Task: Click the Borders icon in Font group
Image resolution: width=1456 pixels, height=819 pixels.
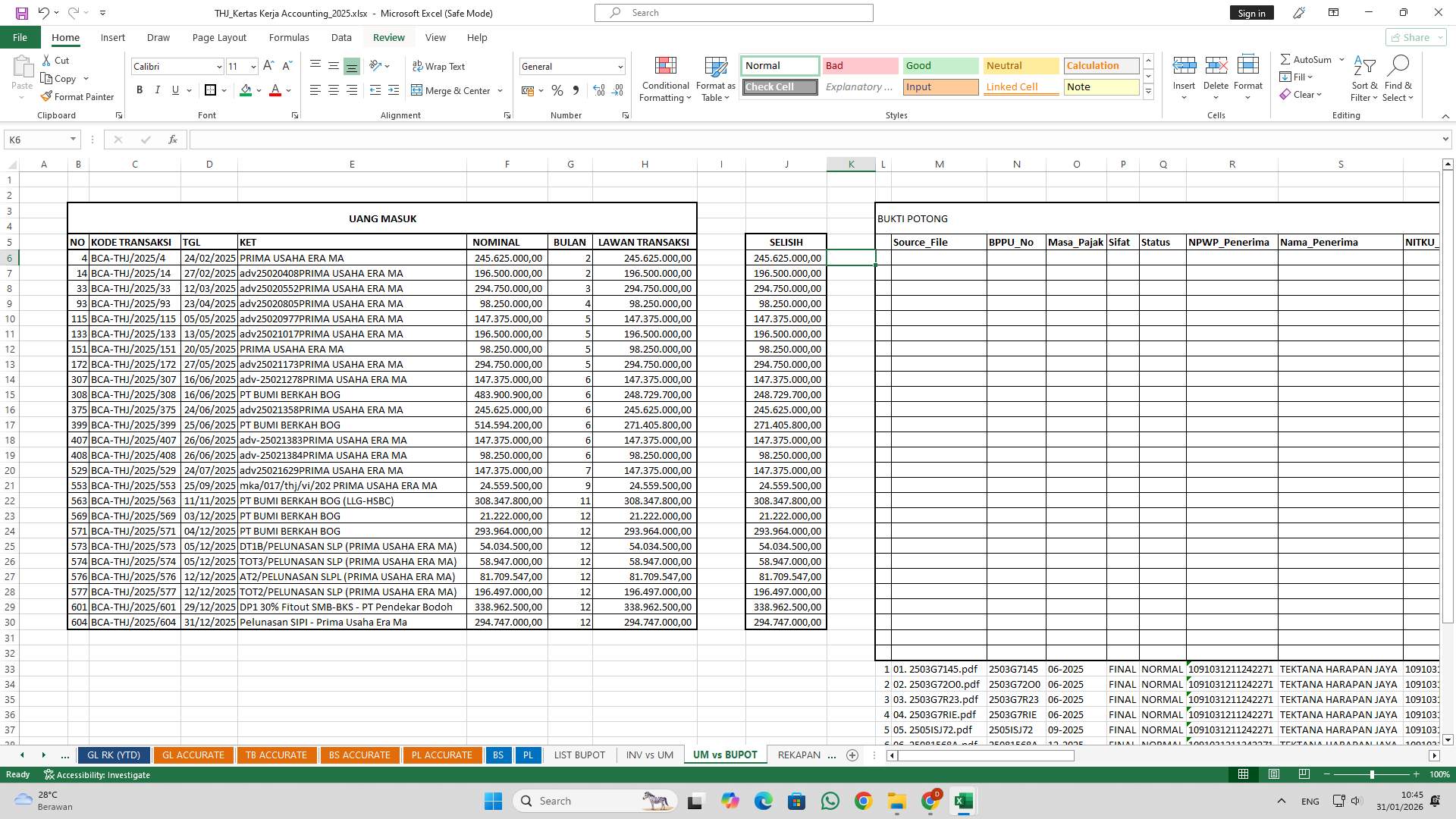Action: (x=211, y=90)
